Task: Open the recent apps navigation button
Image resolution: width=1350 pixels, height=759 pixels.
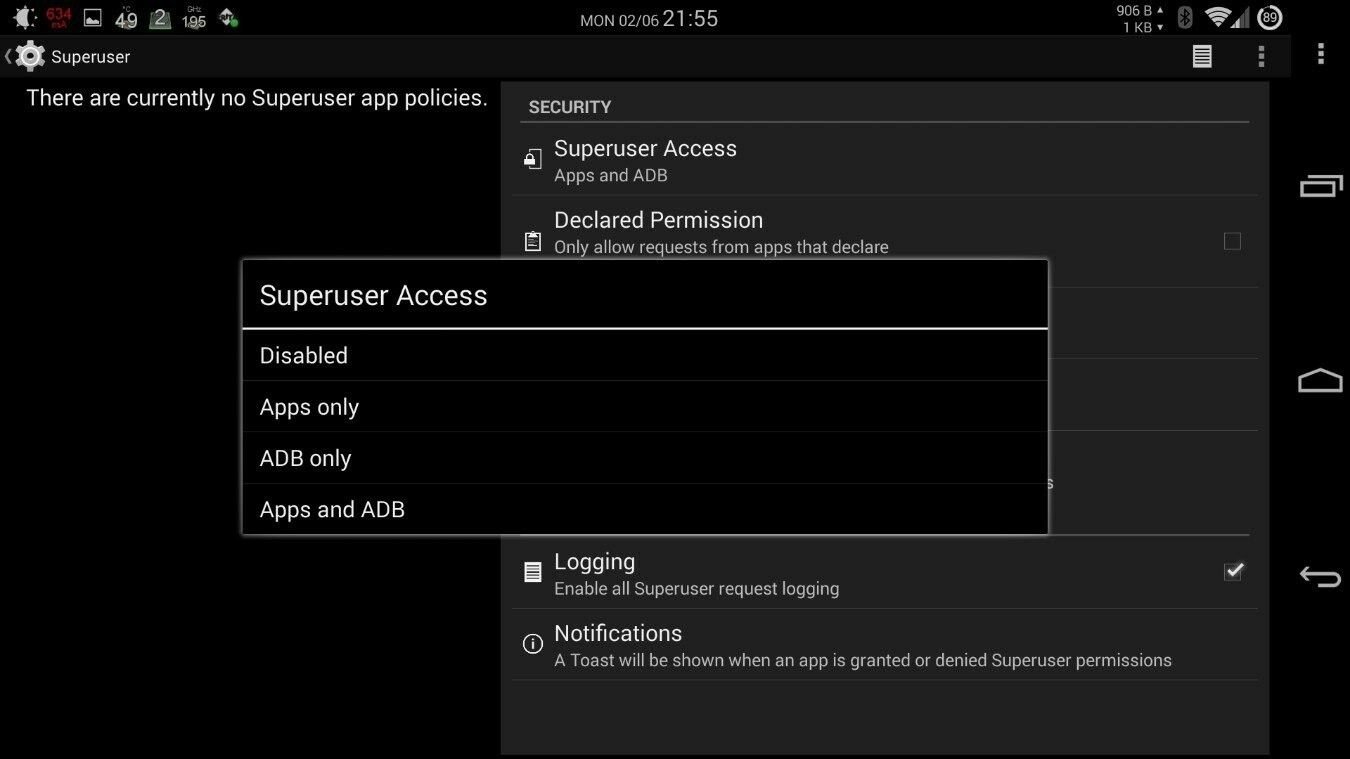Action: (x=1320, y=186)
